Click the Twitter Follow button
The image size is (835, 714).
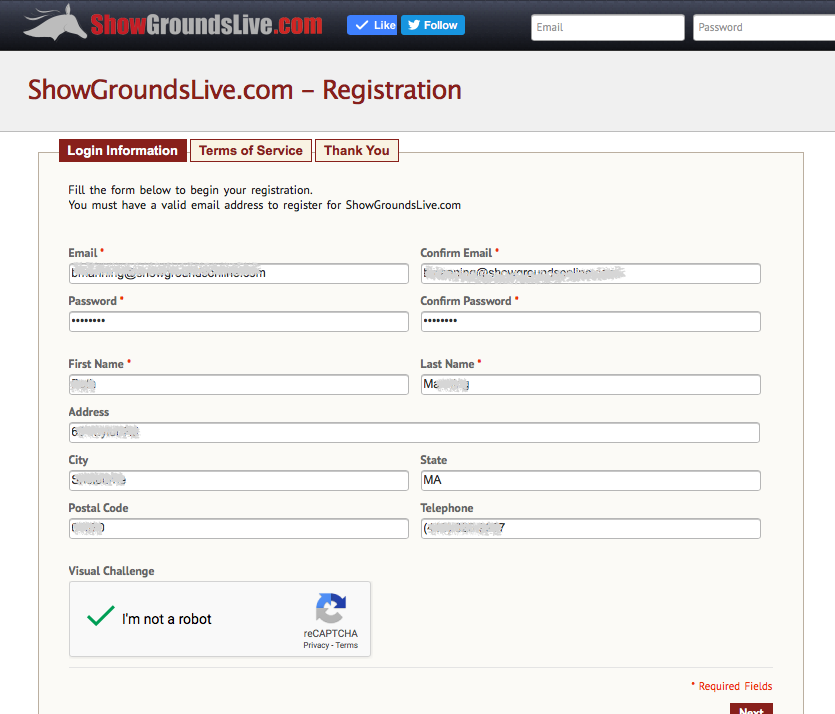432,25
